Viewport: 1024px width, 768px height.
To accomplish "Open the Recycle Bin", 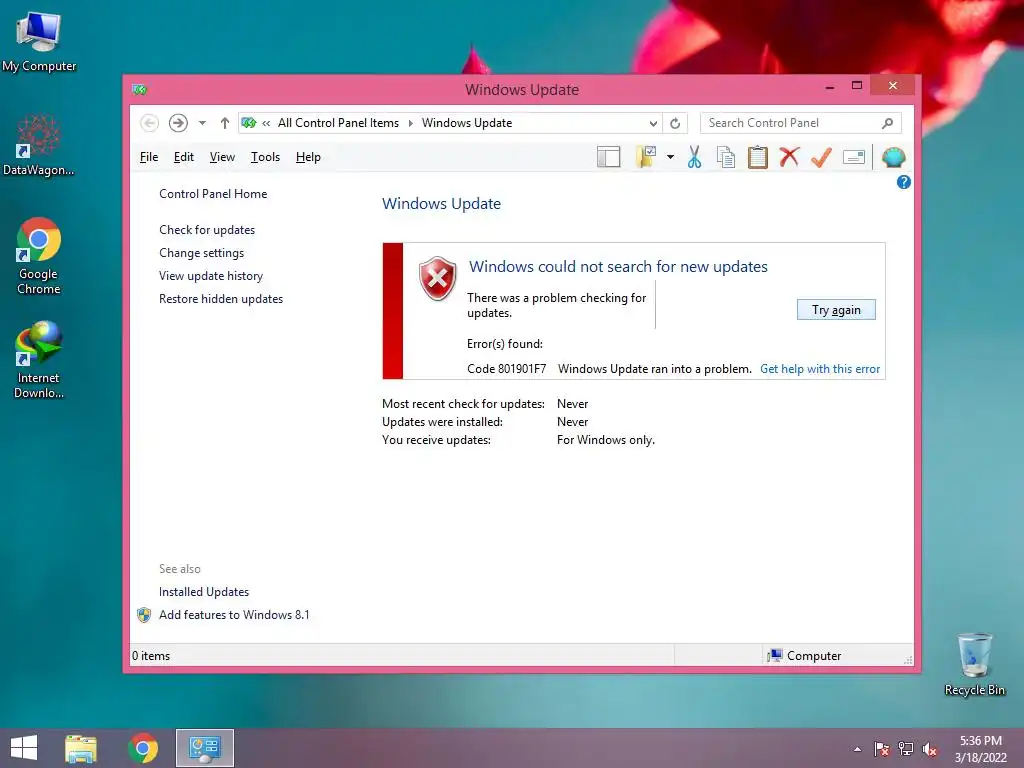I will (975, 664).
